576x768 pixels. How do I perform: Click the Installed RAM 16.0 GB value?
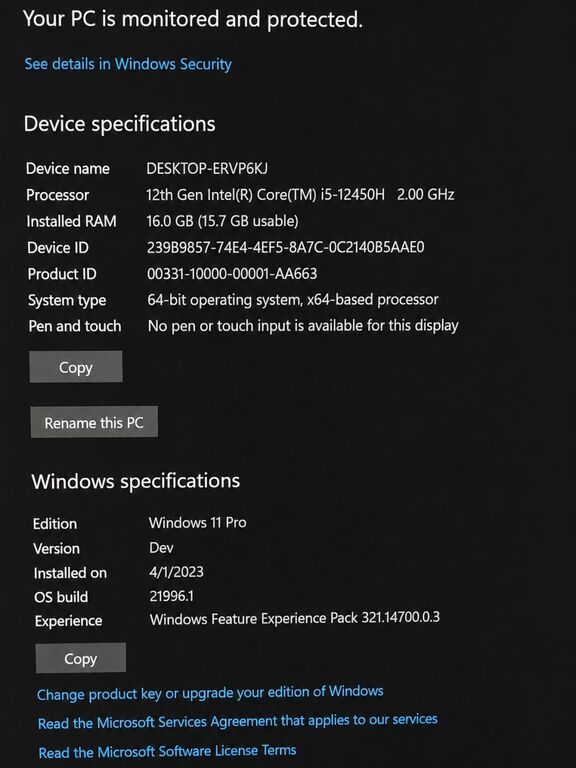click(x=222, y=221)
